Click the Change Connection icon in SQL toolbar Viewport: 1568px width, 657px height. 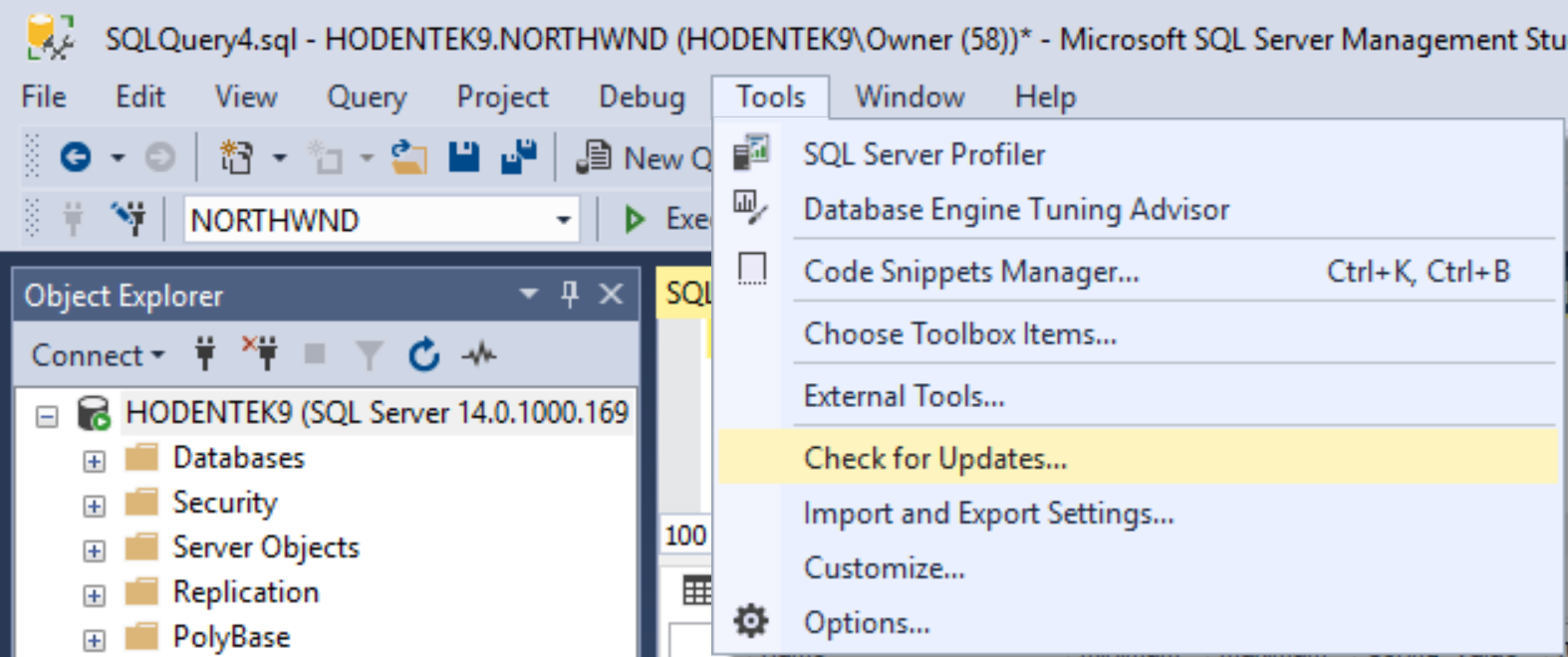click(129, 219)
